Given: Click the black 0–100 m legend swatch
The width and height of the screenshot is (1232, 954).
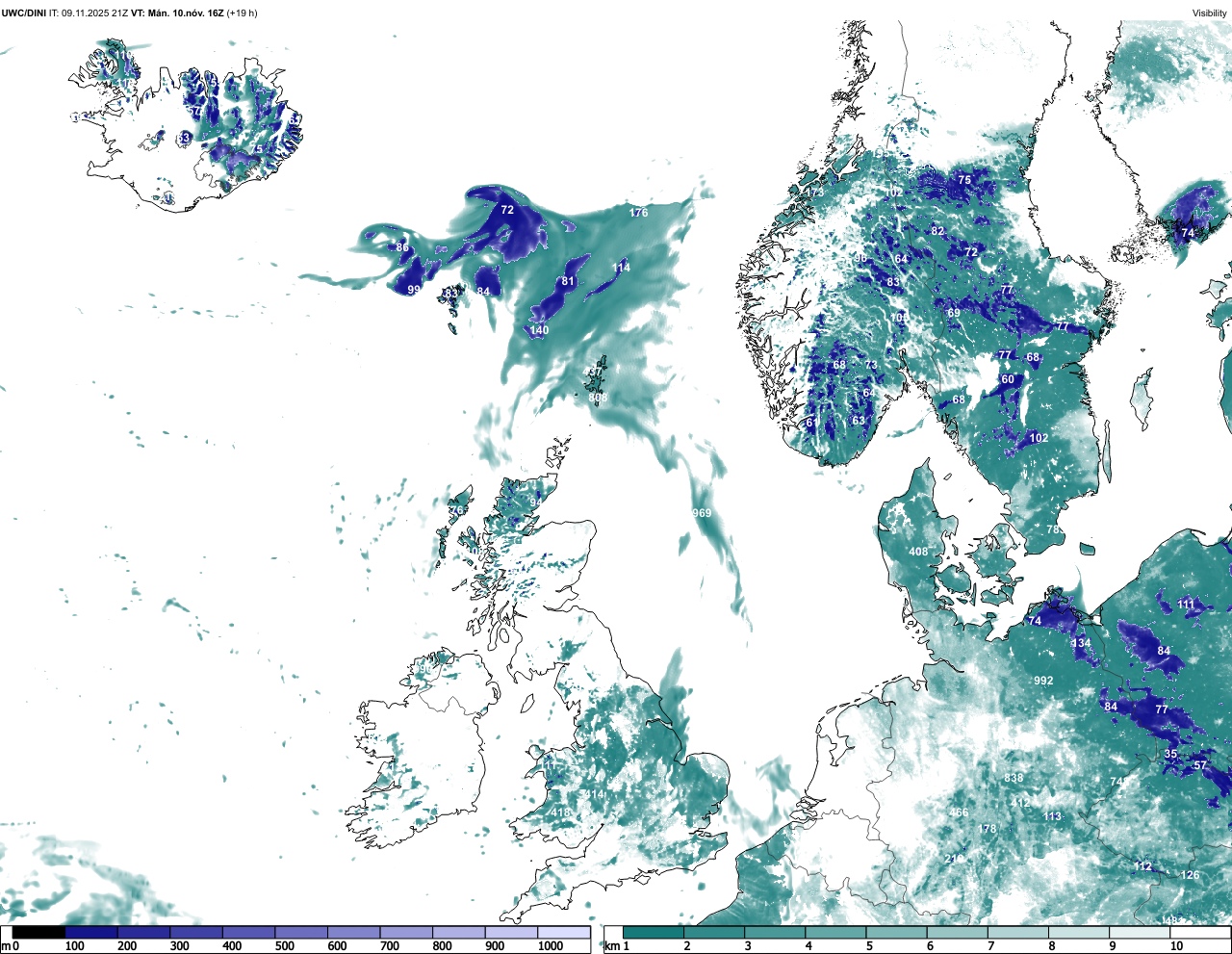Looking at the screenshot, I should point(38,932).
